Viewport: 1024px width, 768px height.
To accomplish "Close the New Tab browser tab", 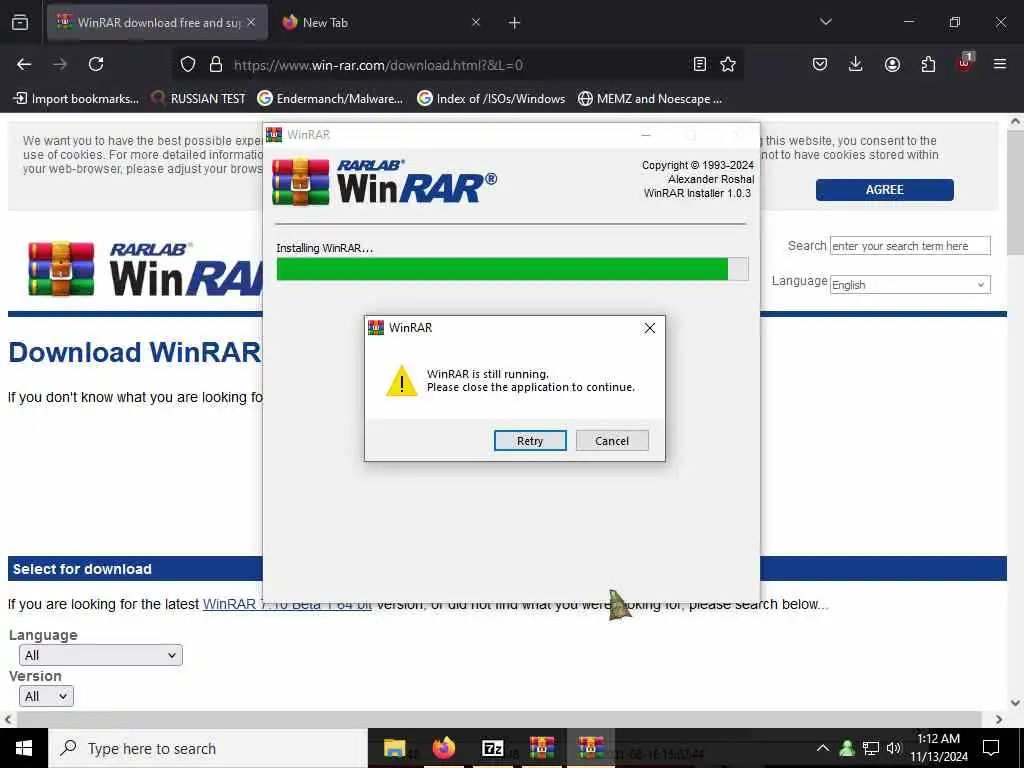I will tap(476, 22).
